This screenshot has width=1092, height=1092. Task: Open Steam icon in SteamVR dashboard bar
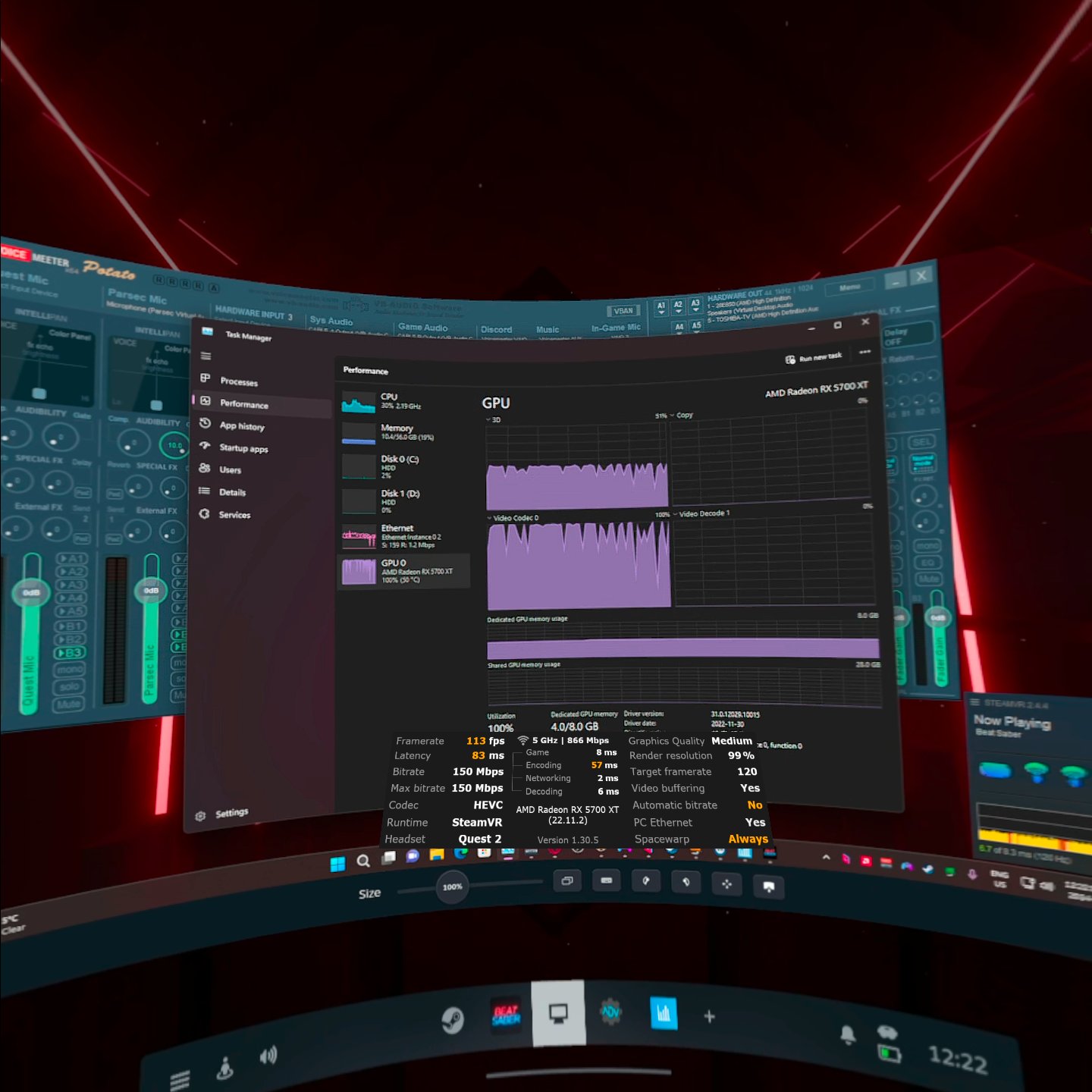coord(453,1020)
